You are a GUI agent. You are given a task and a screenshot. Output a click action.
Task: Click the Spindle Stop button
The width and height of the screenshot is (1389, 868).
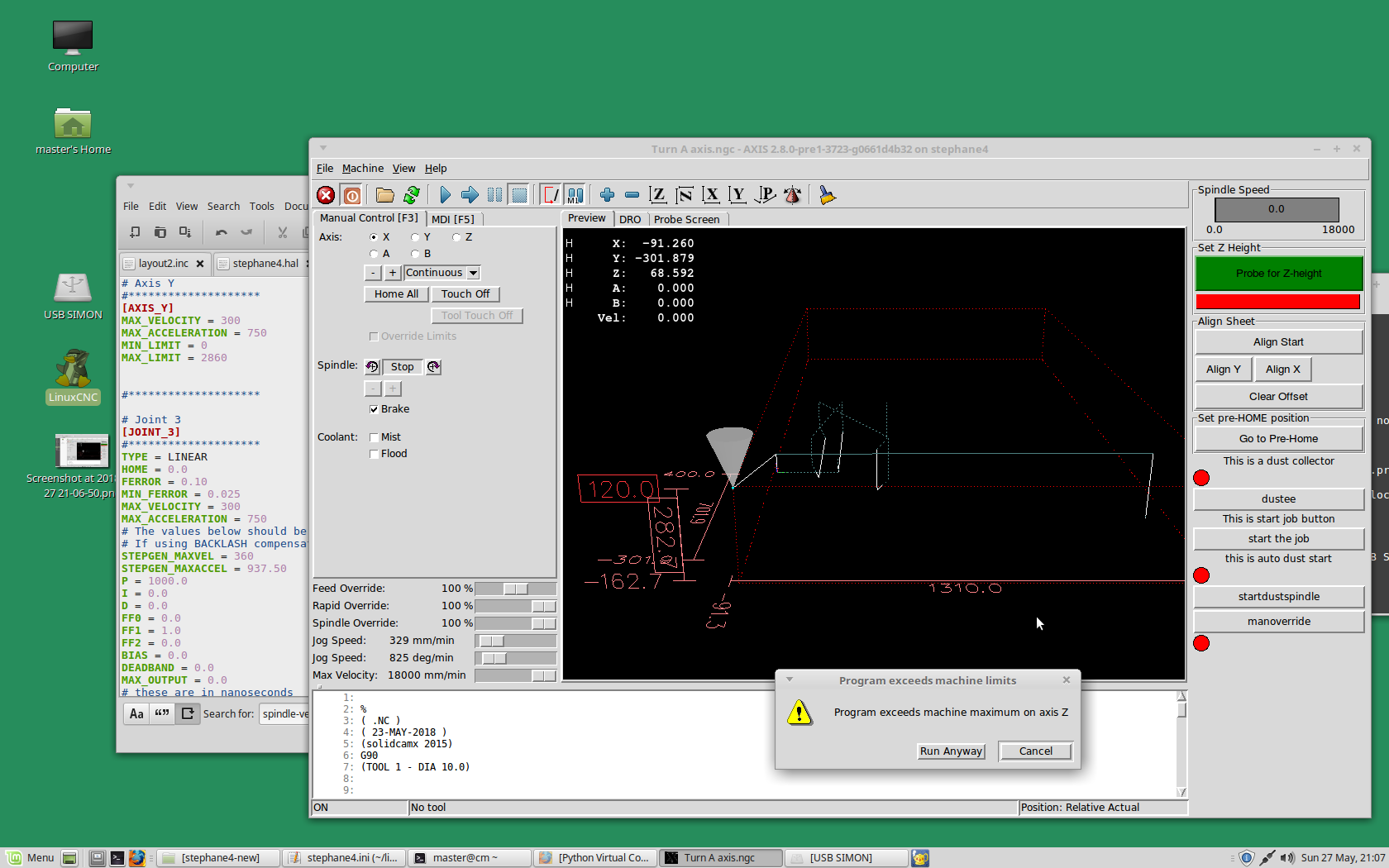[402, 367]
